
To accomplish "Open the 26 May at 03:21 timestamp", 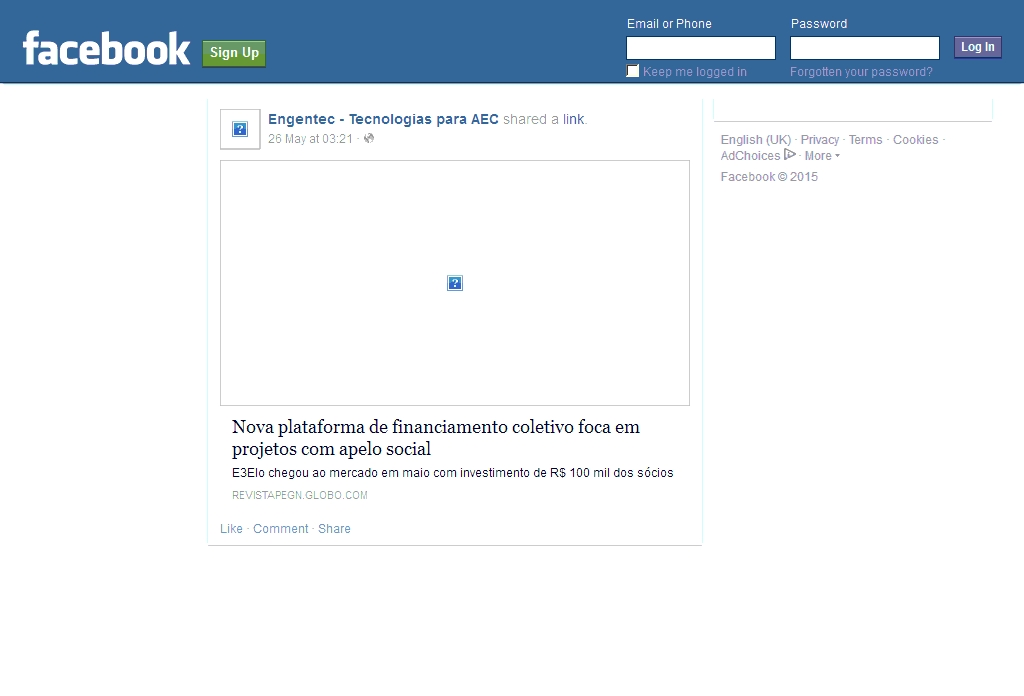I will pos(310,139).
